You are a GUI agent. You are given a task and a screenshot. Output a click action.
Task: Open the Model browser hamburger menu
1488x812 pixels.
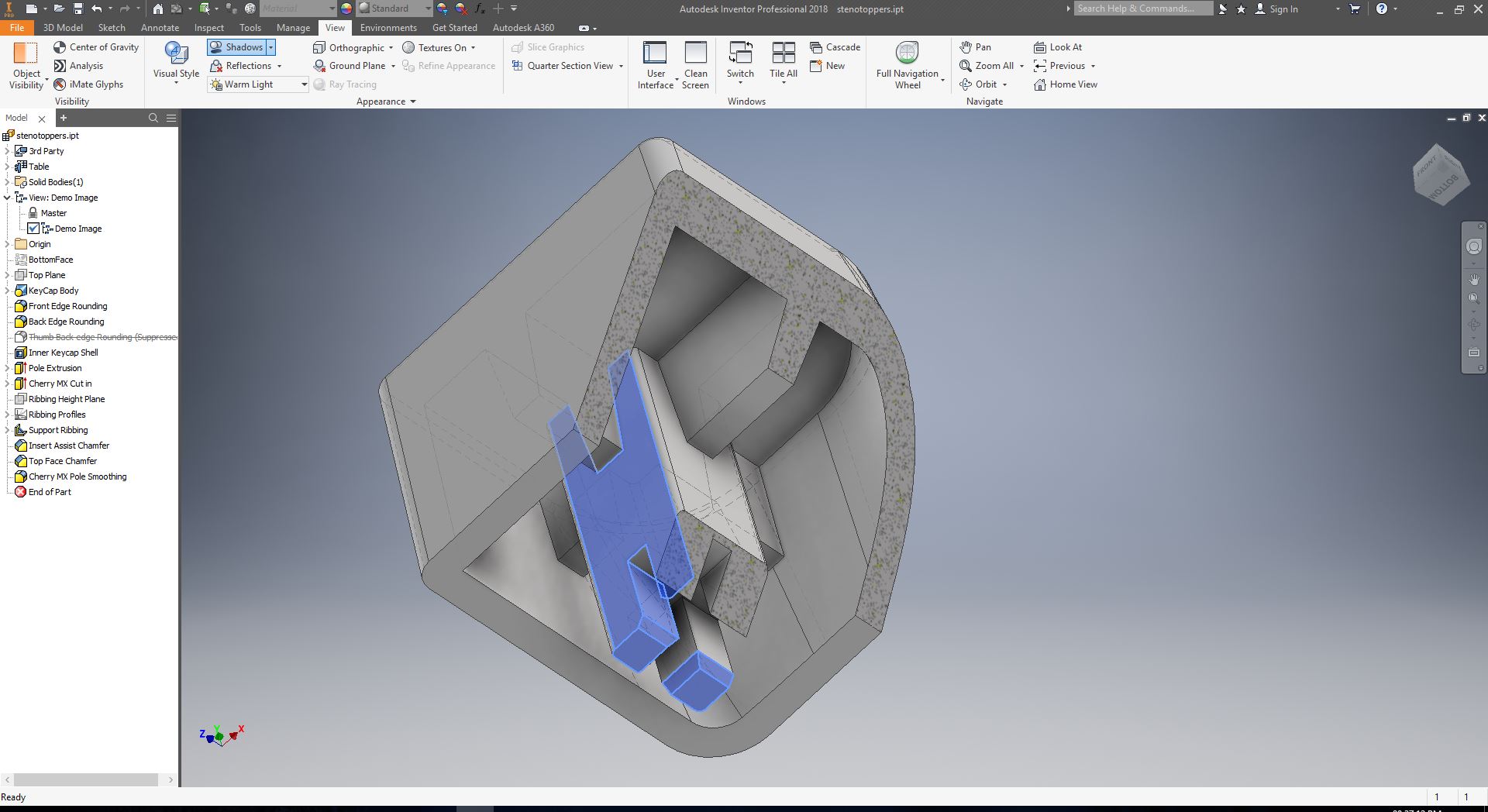coord(171,118)
